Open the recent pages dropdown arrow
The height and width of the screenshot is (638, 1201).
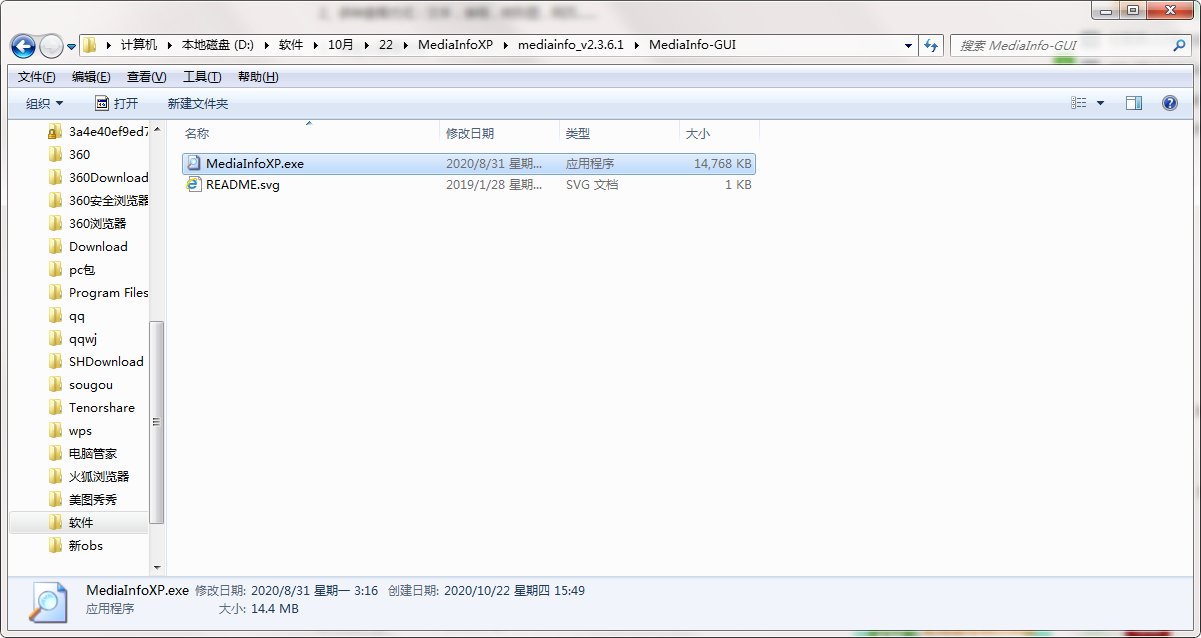point(71,47)
